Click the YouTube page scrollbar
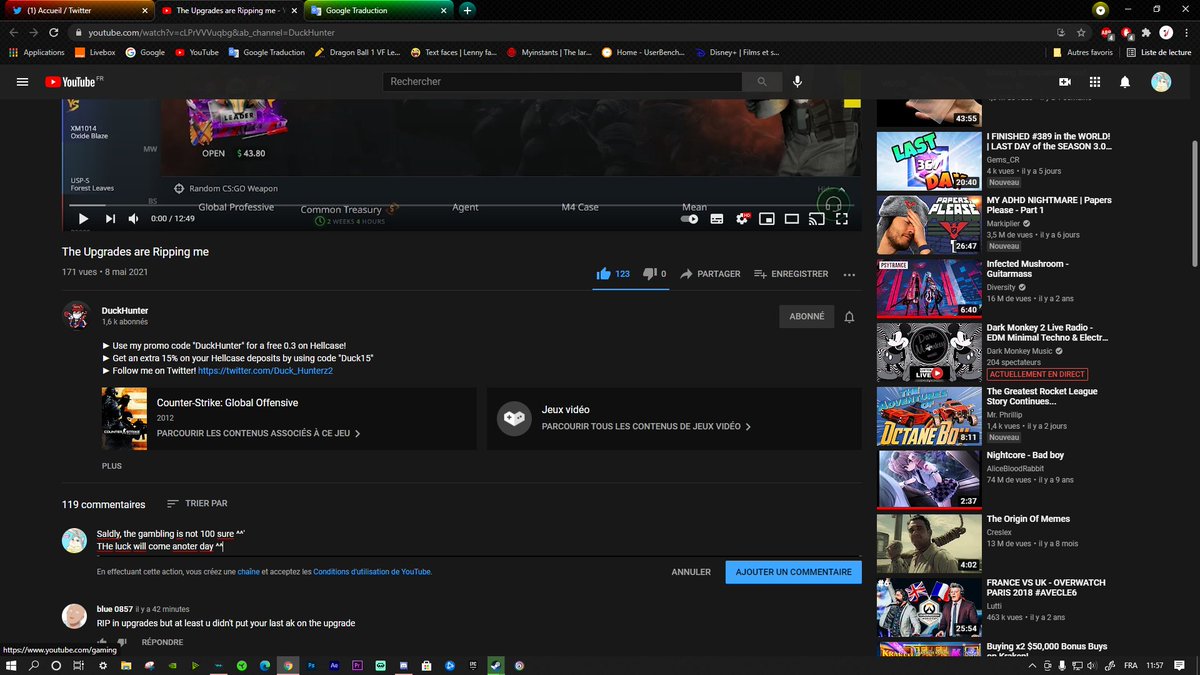The image size is (1200, 675). tap(1195, 205)
